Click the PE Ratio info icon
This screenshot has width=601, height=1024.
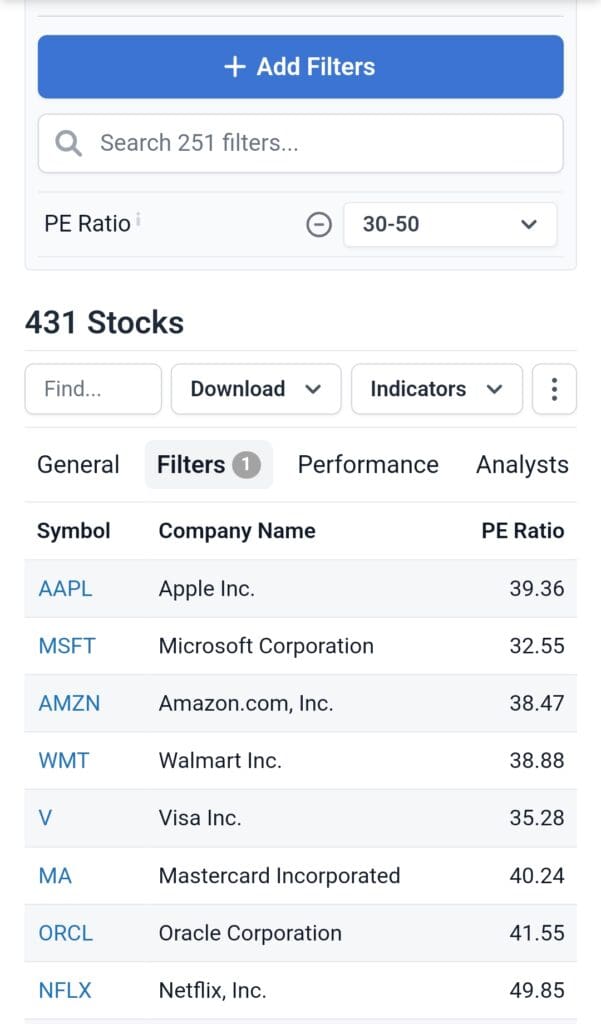click(x=138, y=219)
